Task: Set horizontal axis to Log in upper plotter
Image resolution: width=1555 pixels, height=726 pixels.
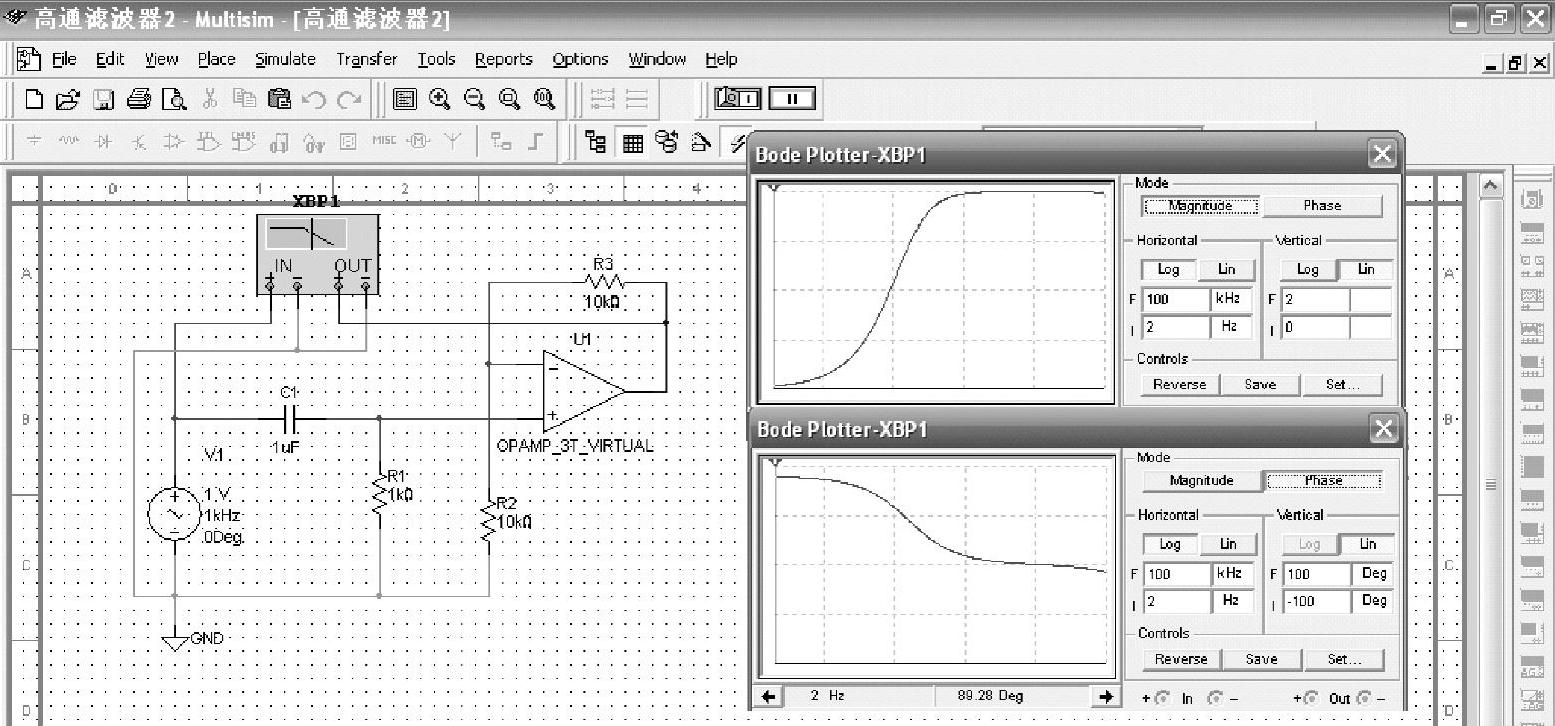Action: 1168,269
